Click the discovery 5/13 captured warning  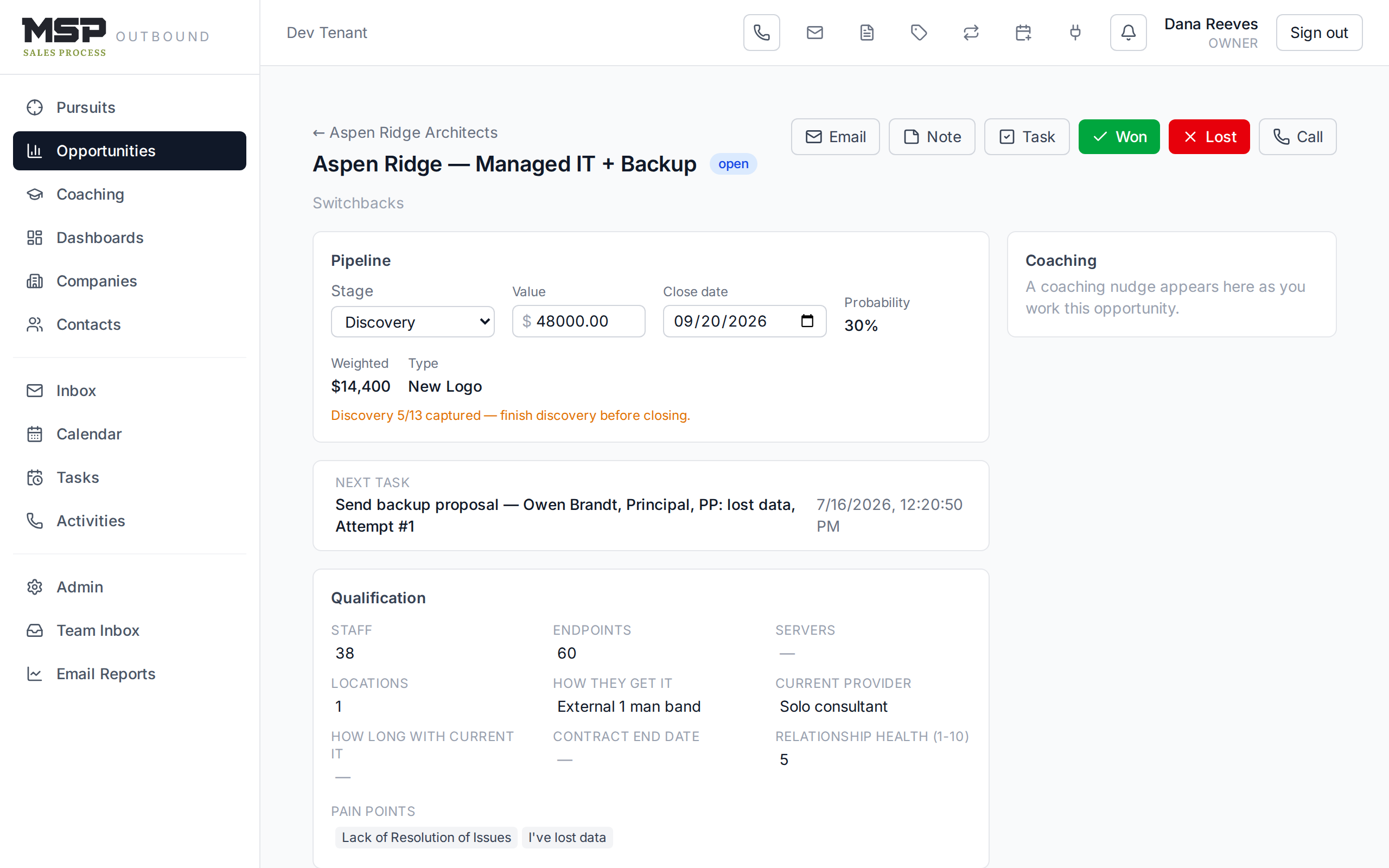click(510, 415)
